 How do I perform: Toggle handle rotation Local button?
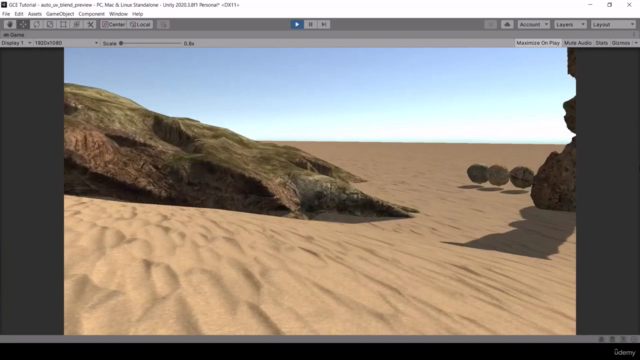click(140, 24)
